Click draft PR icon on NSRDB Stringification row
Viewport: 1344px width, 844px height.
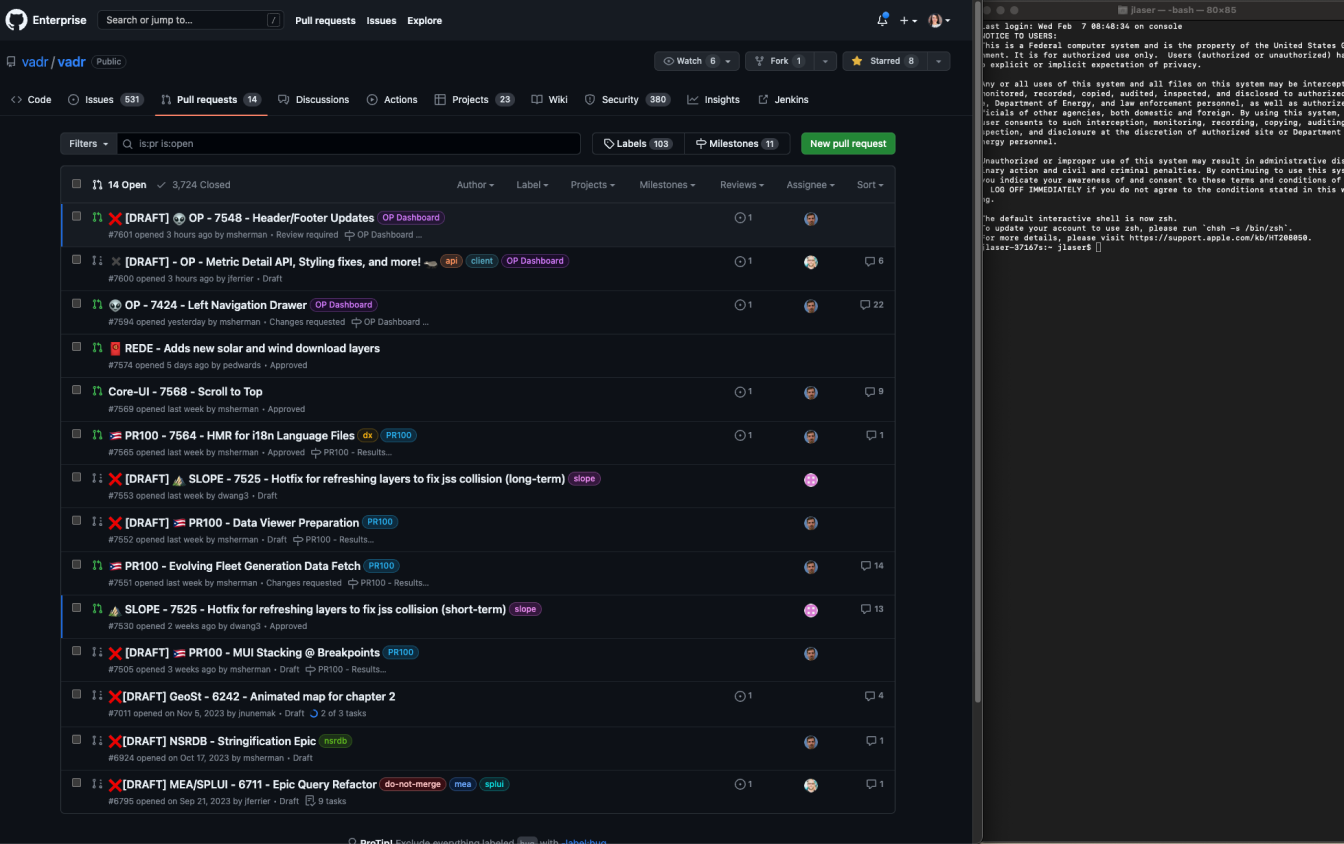[97, 741]
